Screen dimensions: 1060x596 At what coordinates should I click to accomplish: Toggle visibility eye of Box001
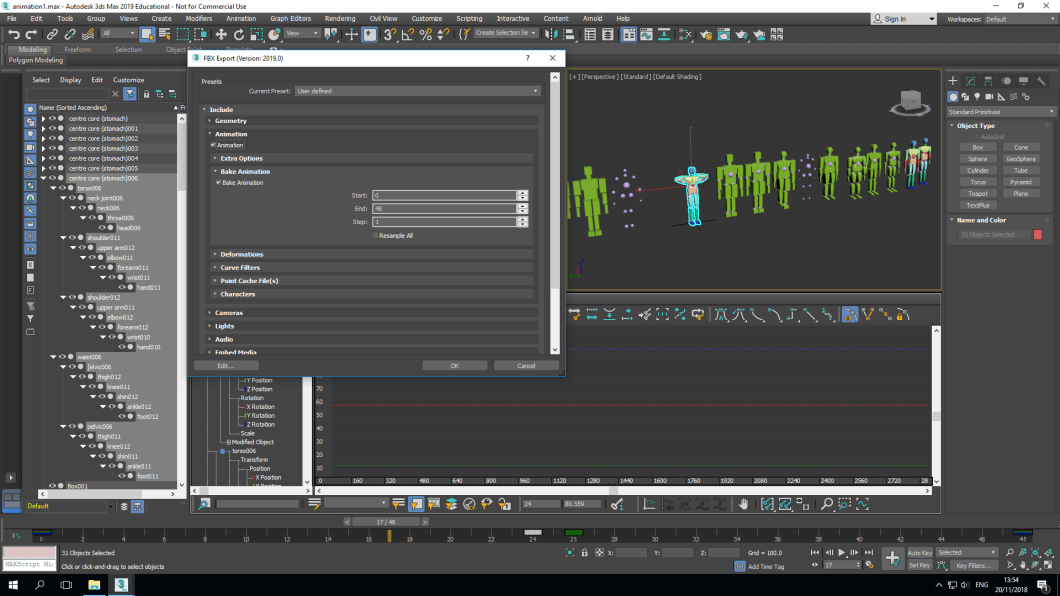pyautogui.click(x=52, y=486)
